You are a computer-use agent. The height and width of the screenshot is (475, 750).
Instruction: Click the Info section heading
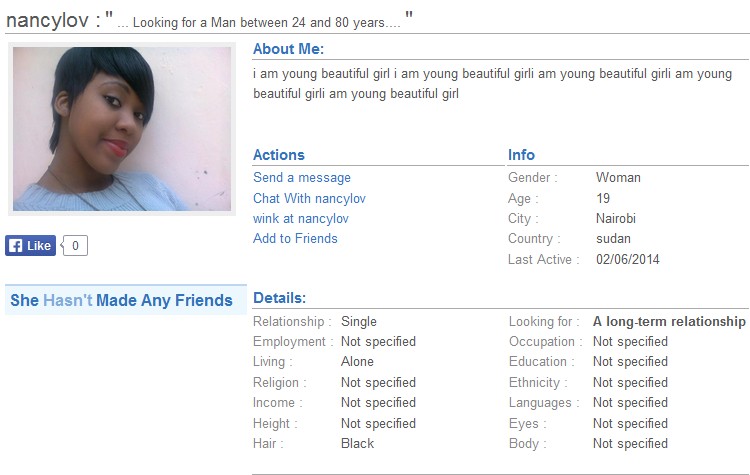coord(521,155)
